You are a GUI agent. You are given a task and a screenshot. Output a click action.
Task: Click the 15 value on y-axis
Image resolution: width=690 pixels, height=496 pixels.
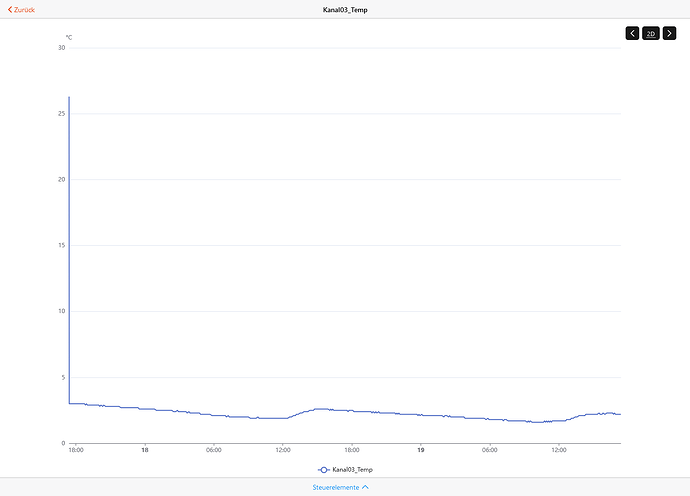(62, 246)
